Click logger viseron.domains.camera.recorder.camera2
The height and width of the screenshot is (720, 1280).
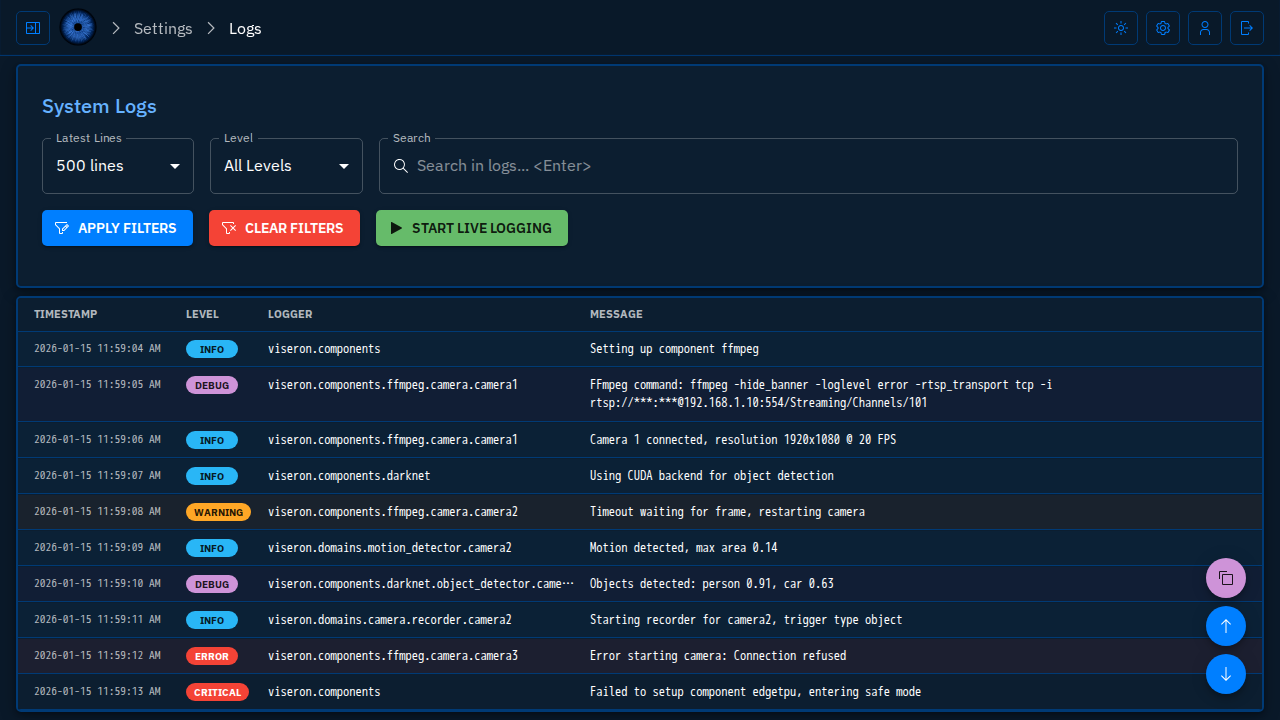[x=390, y=620]
